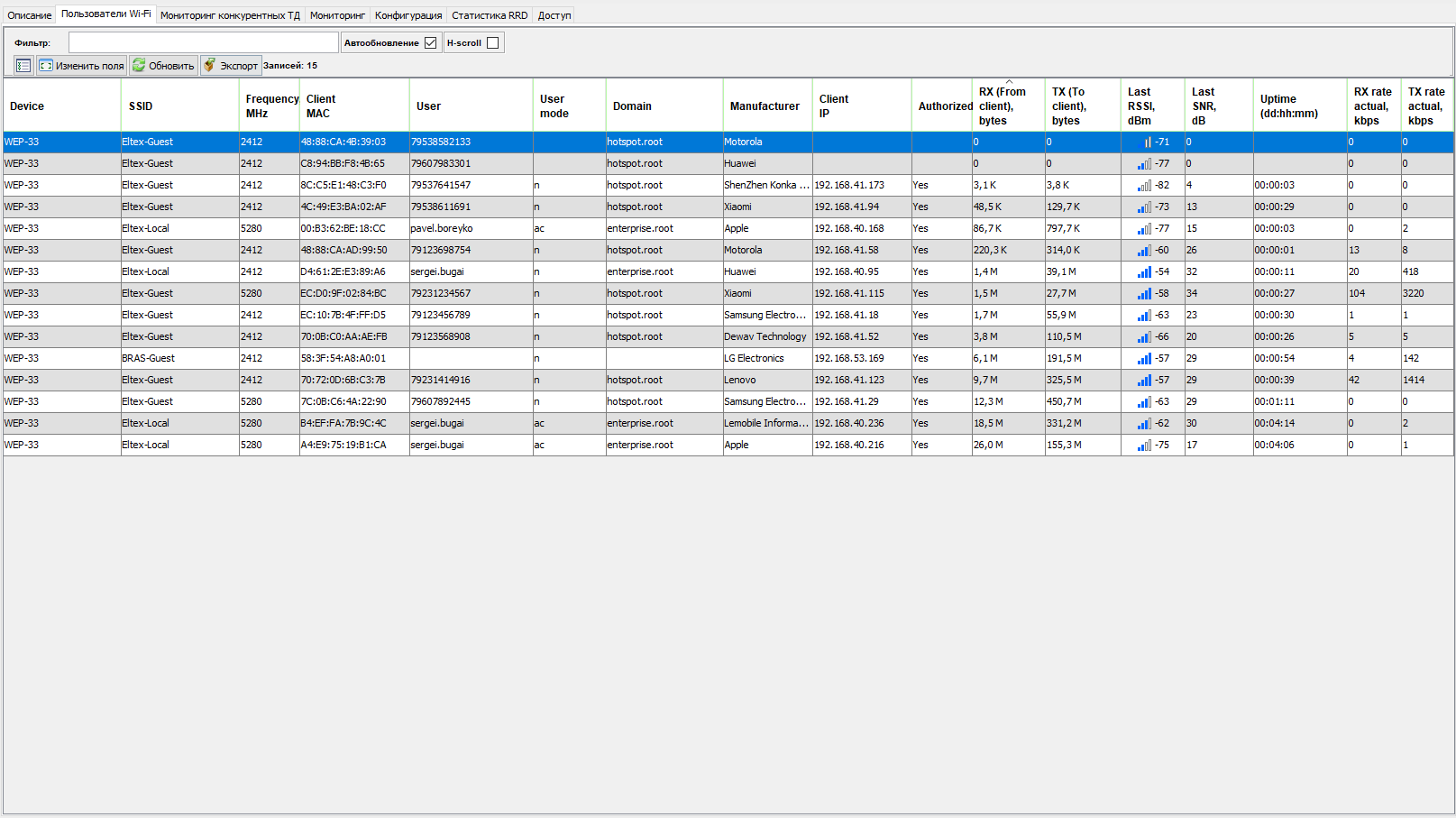Click the Uptime (dd:hh:mm) column header
The width and height of the screenshot is (1456, 818).
click(1300, 106)
